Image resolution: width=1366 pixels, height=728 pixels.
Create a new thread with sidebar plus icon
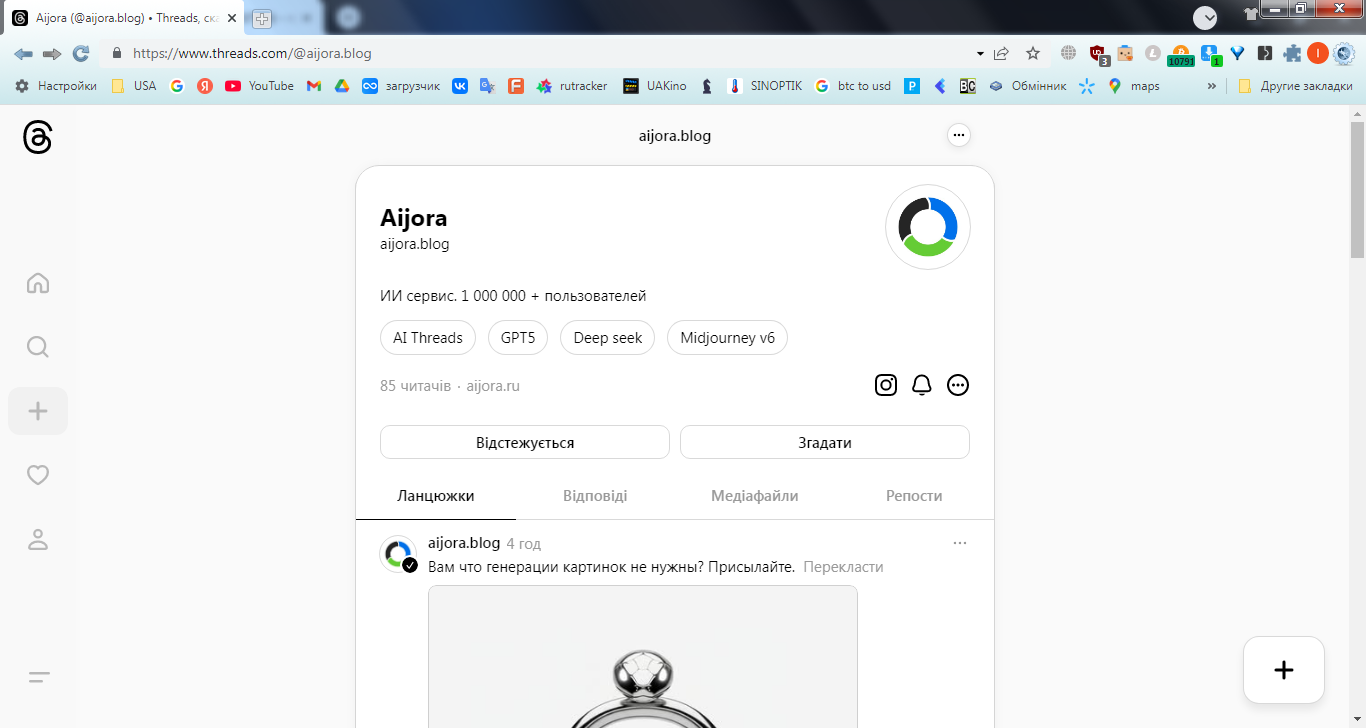pos(38,411)
